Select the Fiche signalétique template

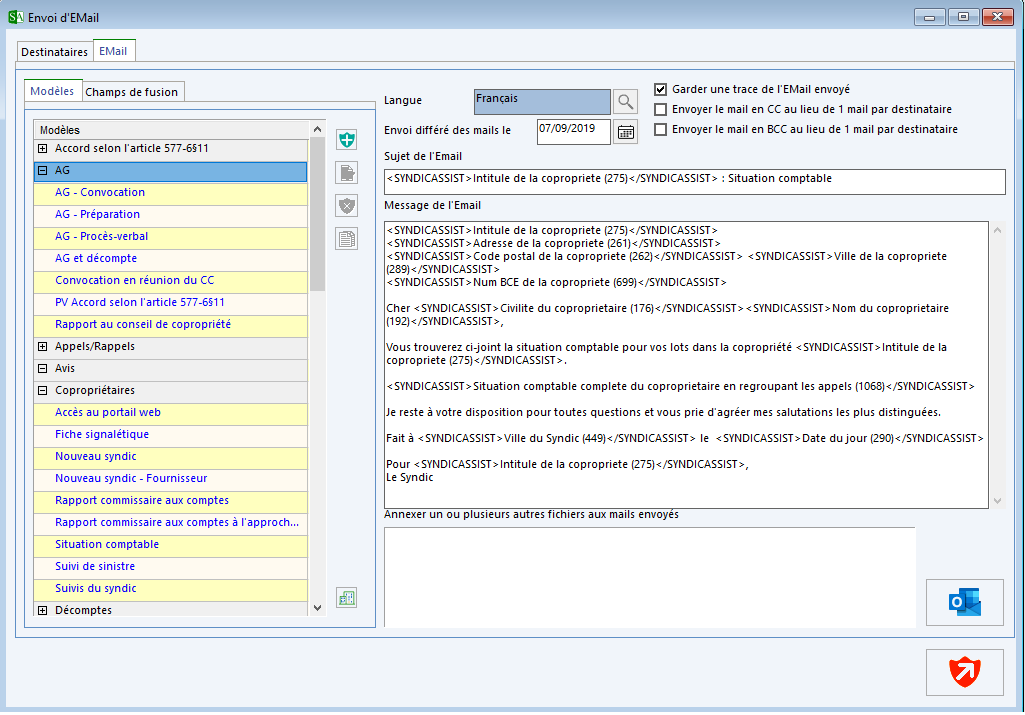pyautogui.click(x=171, y=435)
